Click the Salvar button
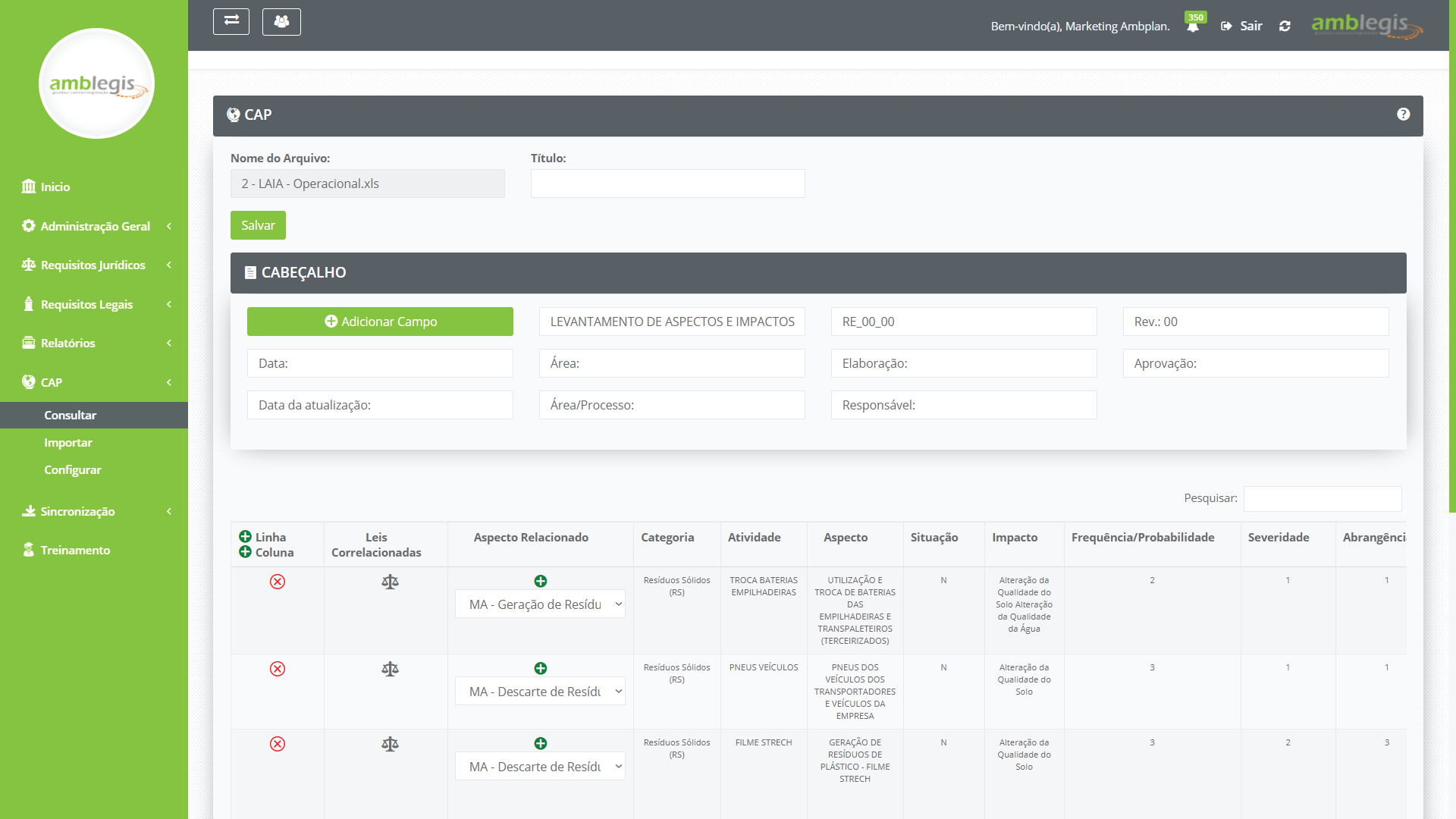 point(258,225)
